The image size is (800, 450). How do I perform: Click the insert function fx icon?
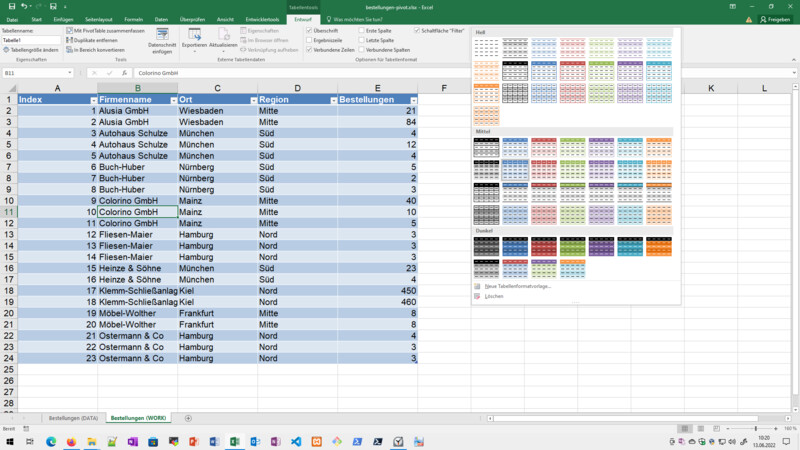click(x=124, y=73)
